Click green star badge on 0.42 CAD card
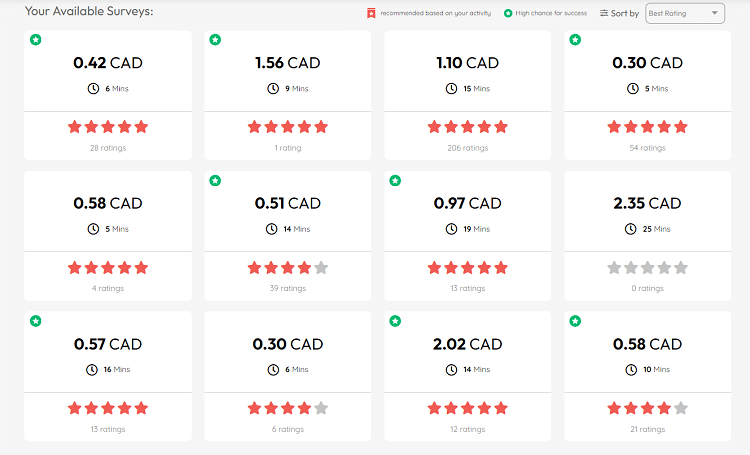 tap(36, 40)
